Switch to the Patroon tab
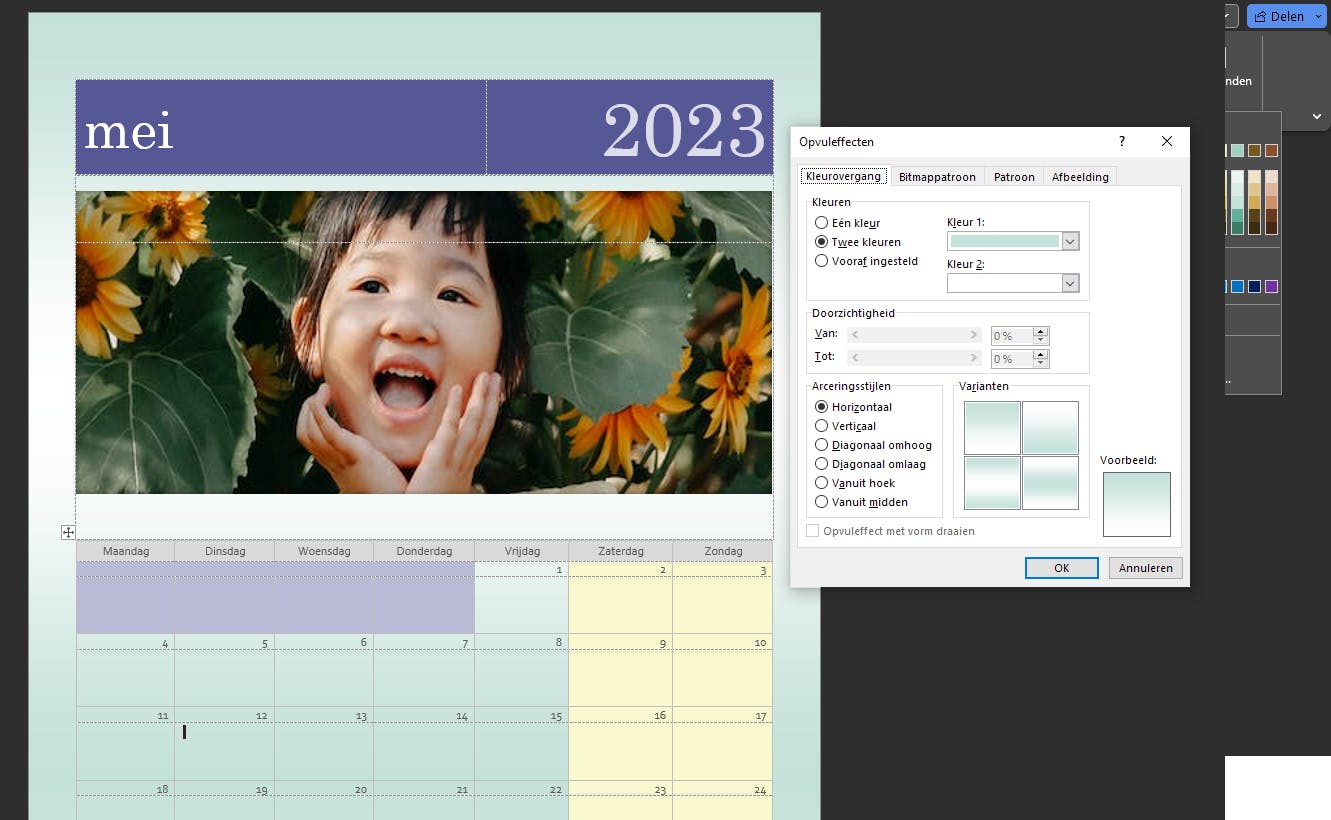The width and height of the screenshot is (1331, 820). [1014, 177]
